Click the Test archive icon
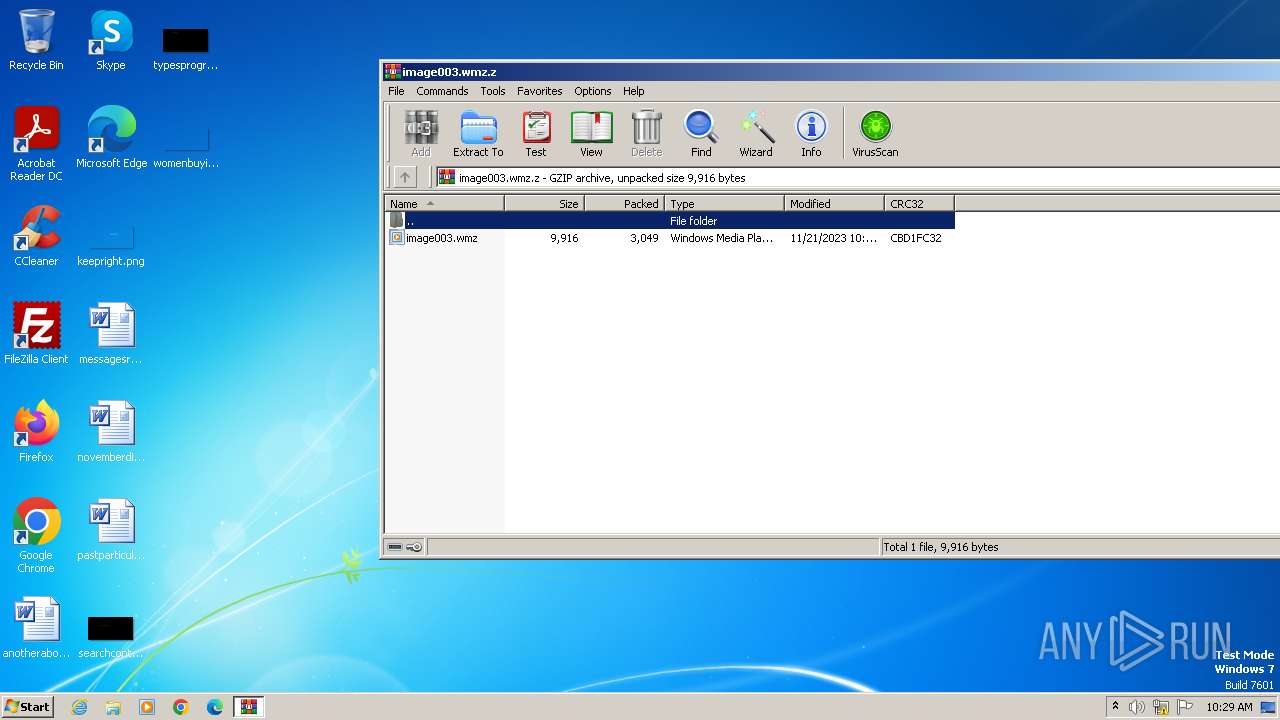The height and width of the screenshot is (720, 1280). pos(536,134)
